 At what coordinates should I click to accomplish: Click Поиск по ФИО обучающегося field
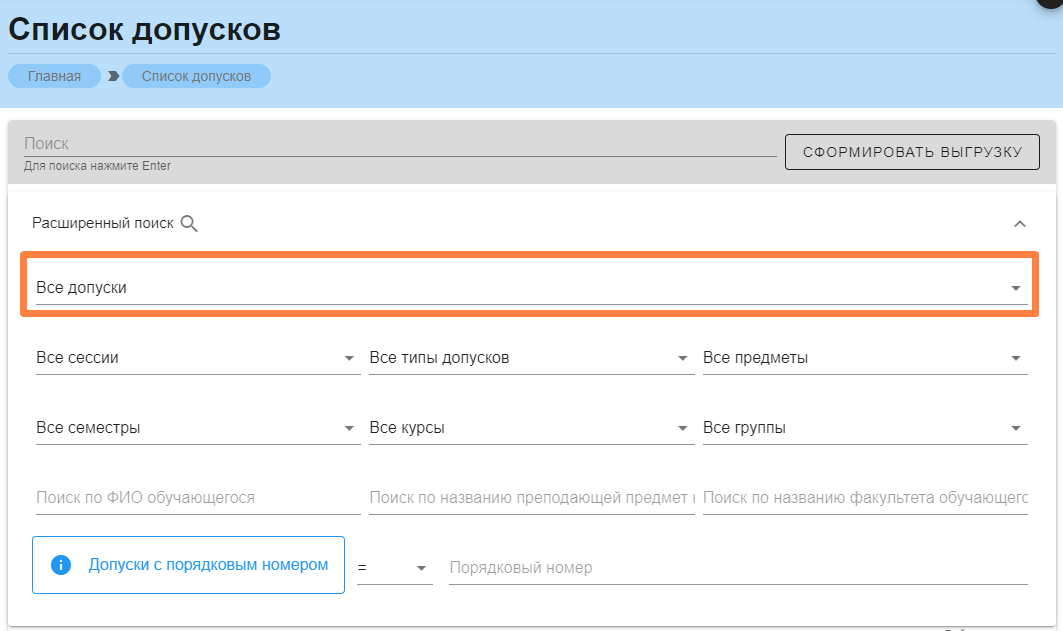[x=196, y=498]
